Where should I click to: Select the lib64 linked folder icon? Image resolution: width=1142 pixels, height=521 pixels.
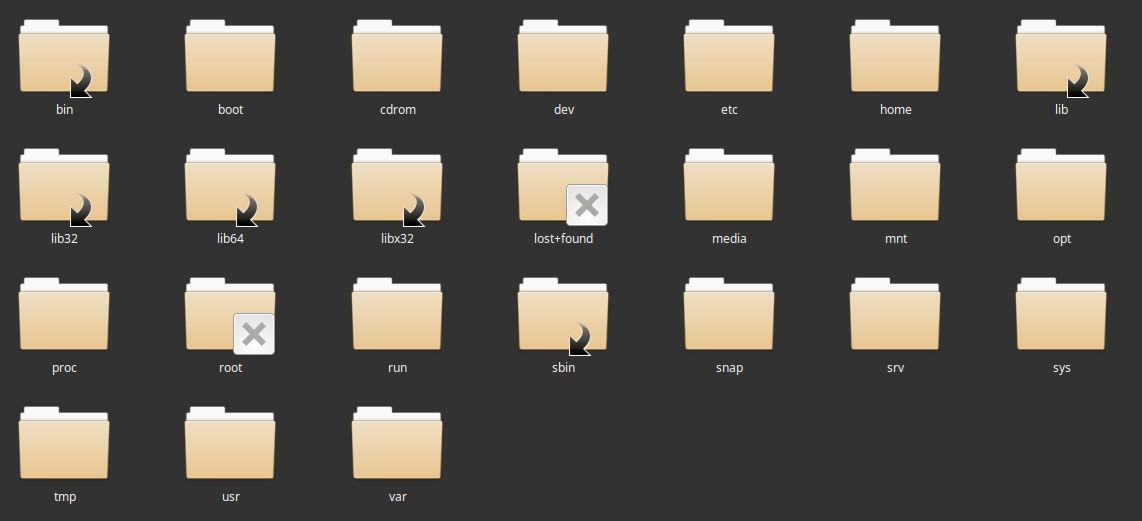click(x=230, y=186)
